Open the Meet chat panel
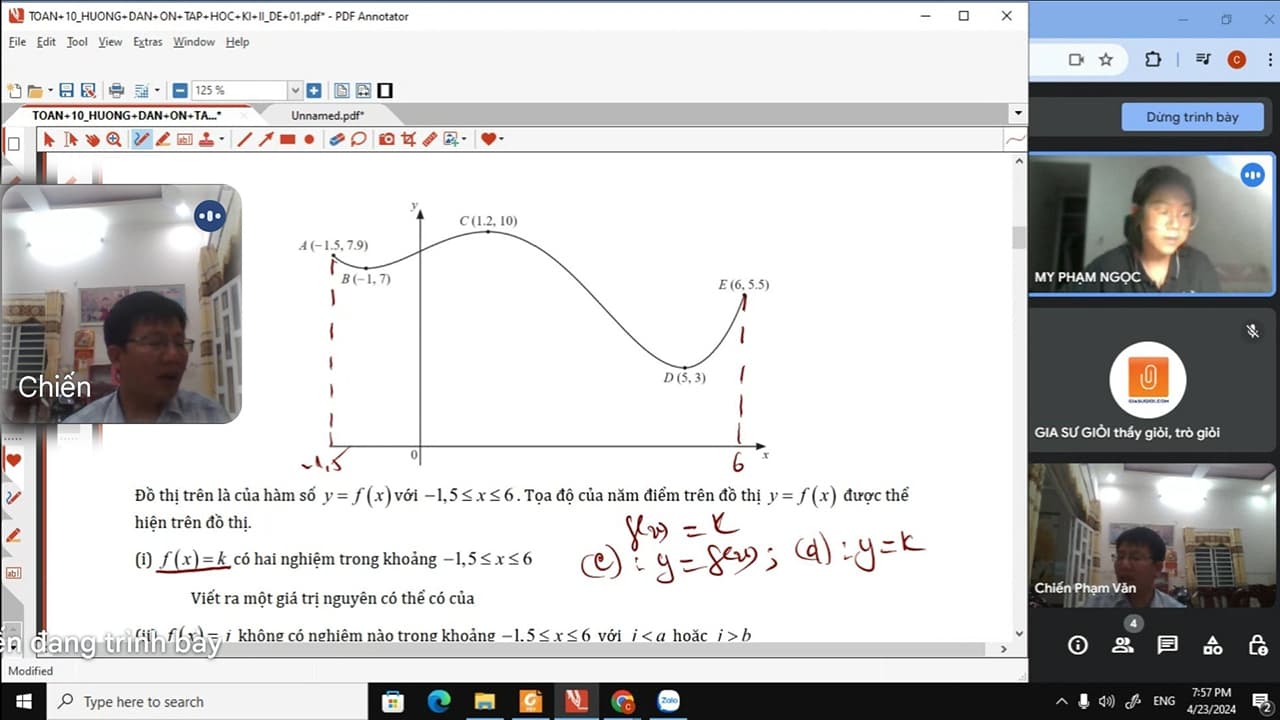 click(x=1167, y=645)
